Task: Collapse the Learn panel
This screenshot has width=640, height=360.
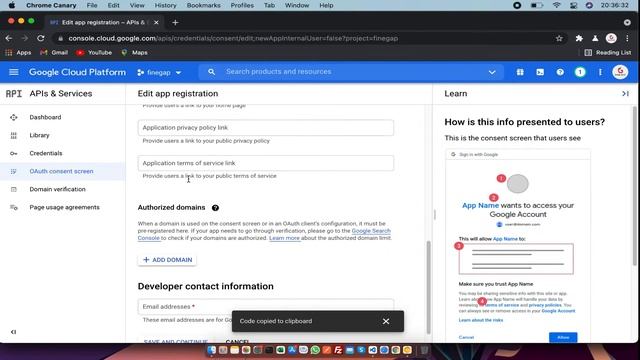Action: [625, 94]
